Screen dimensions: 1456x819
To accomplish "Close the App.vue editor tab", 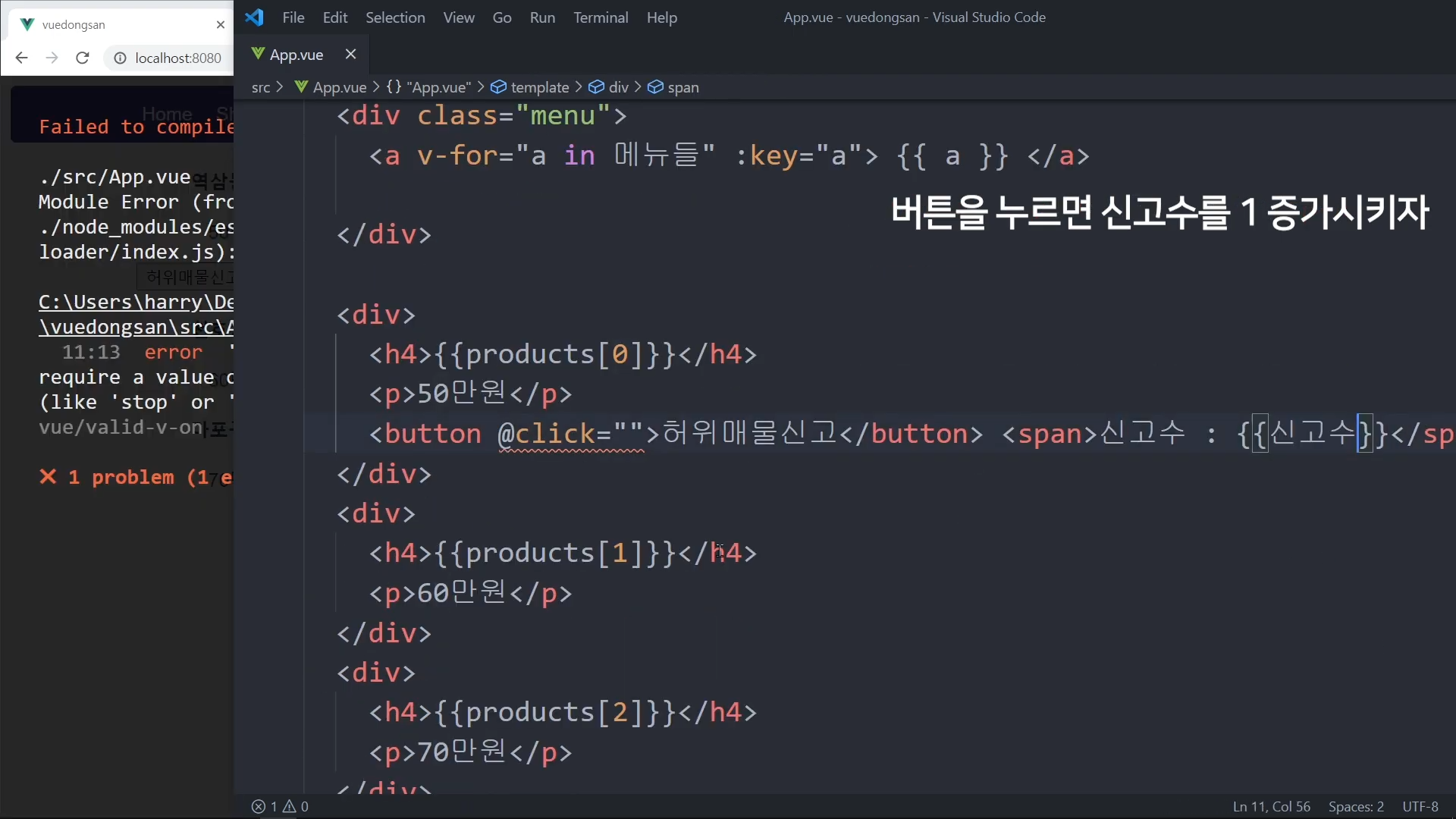I will (350, 54).
